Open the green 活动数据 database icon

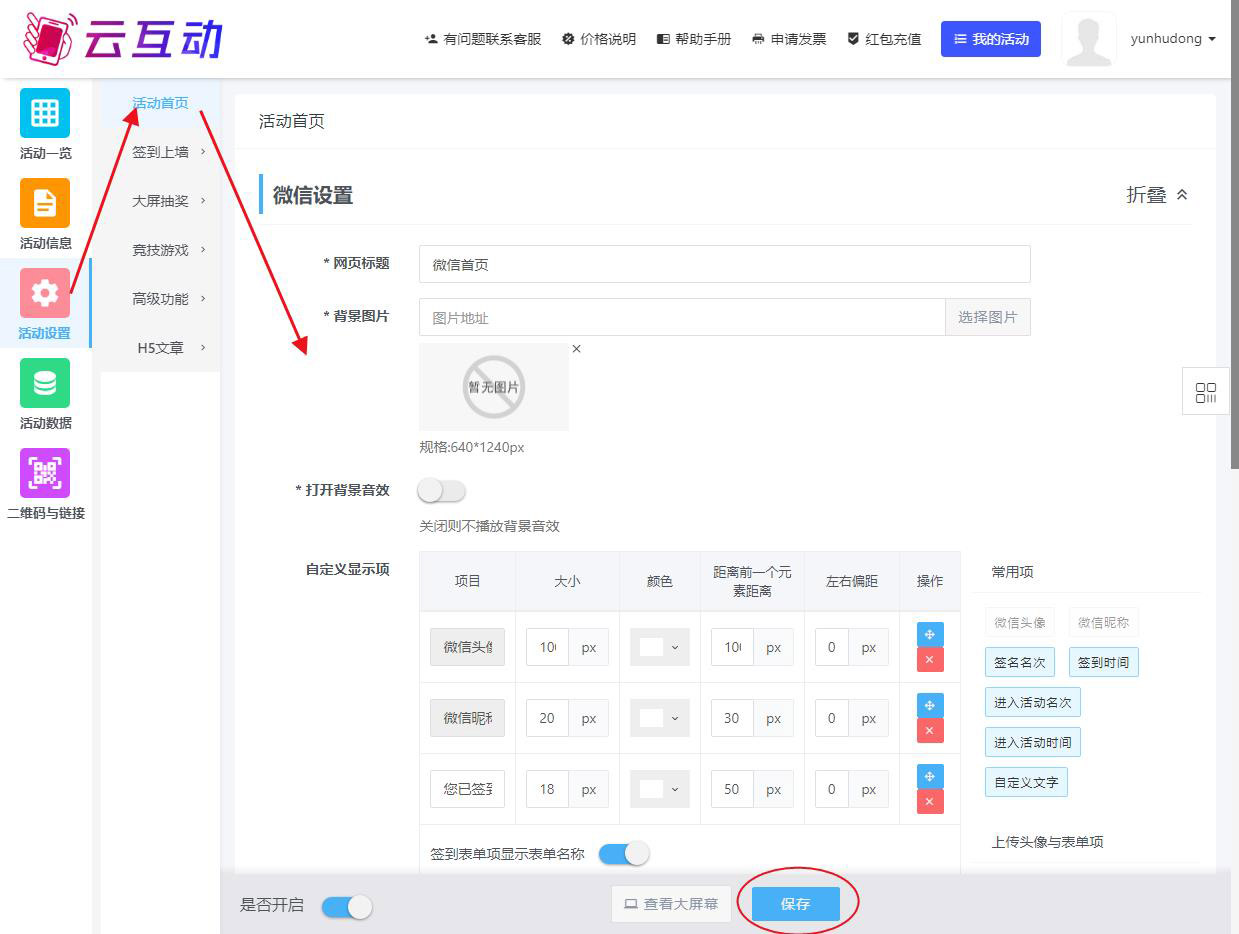[45, 383]
